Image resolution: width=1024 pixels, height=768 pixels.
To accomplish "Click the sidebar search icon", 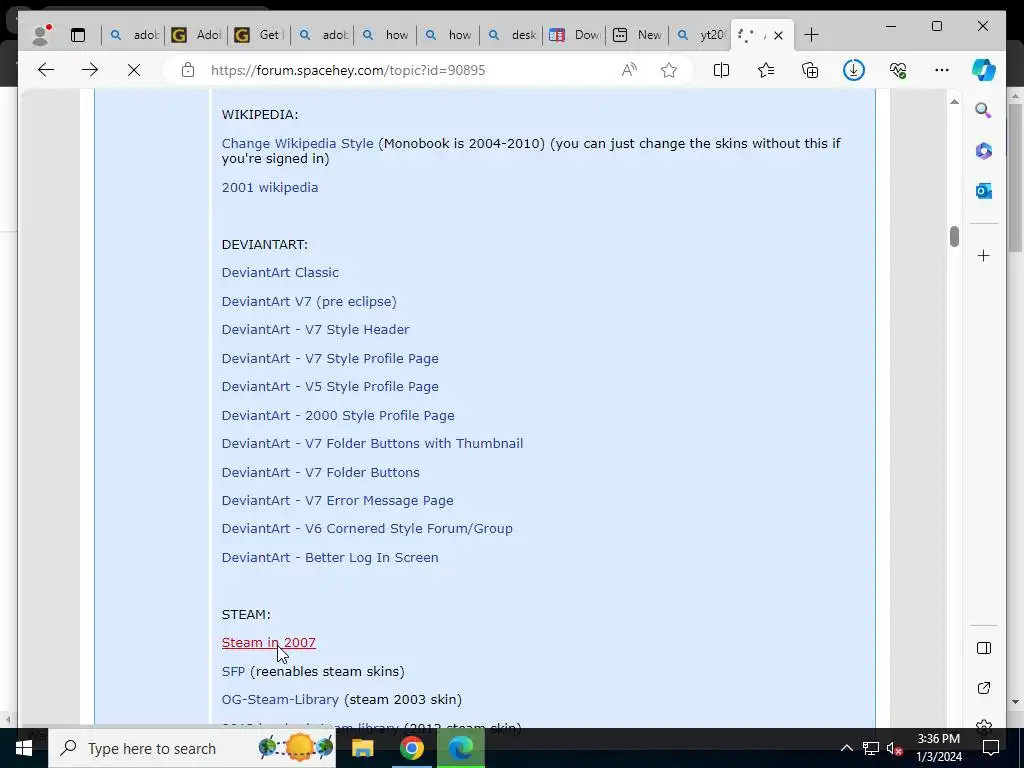I will [x=984, y=110].
